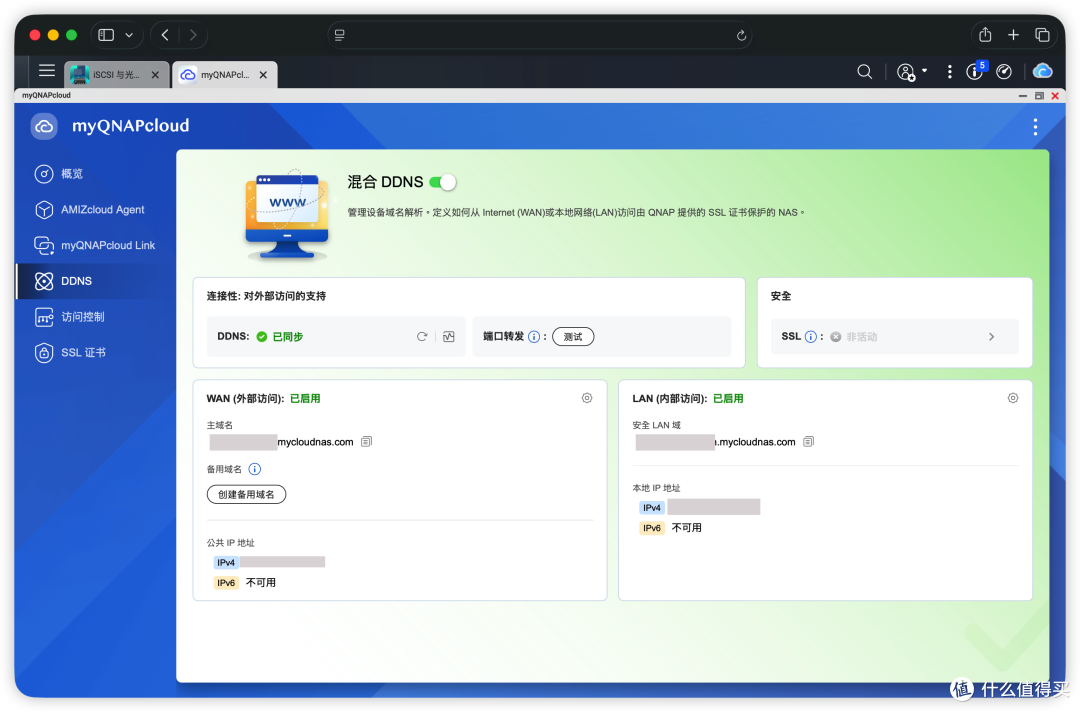The width and height of the screenshot is (1080, 712).
Task: Toggle the browser sidebar
Action: point(106,35)
